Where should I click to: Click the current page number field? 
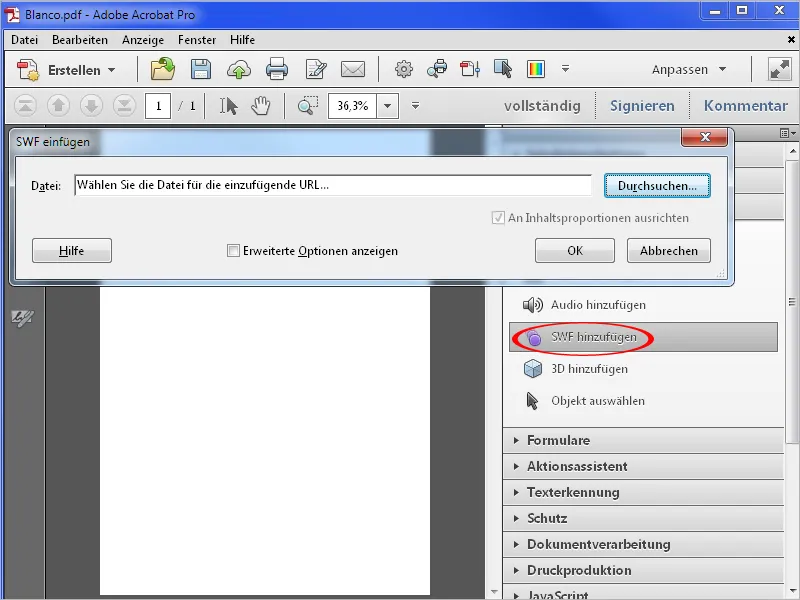coord(158,106)
